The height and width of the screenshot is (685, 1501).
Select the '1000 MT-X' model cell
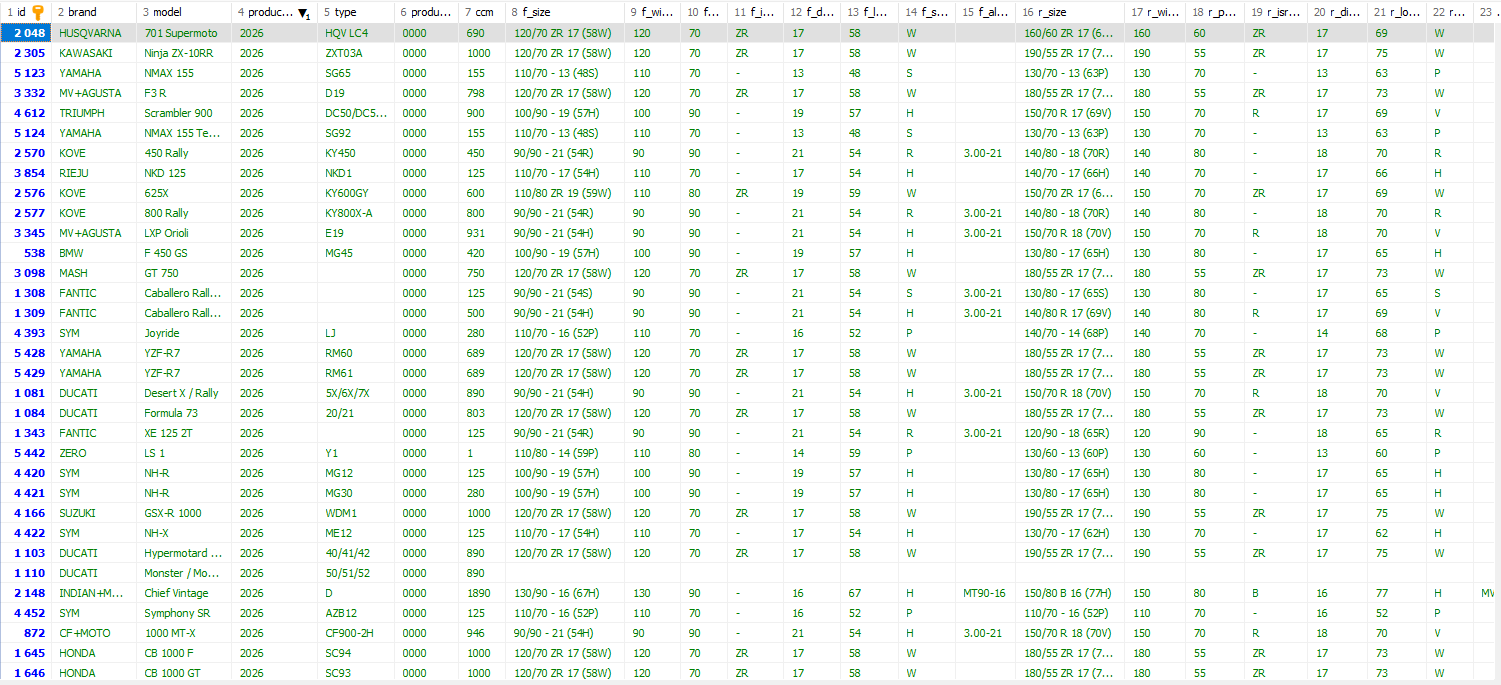(184, 633)
